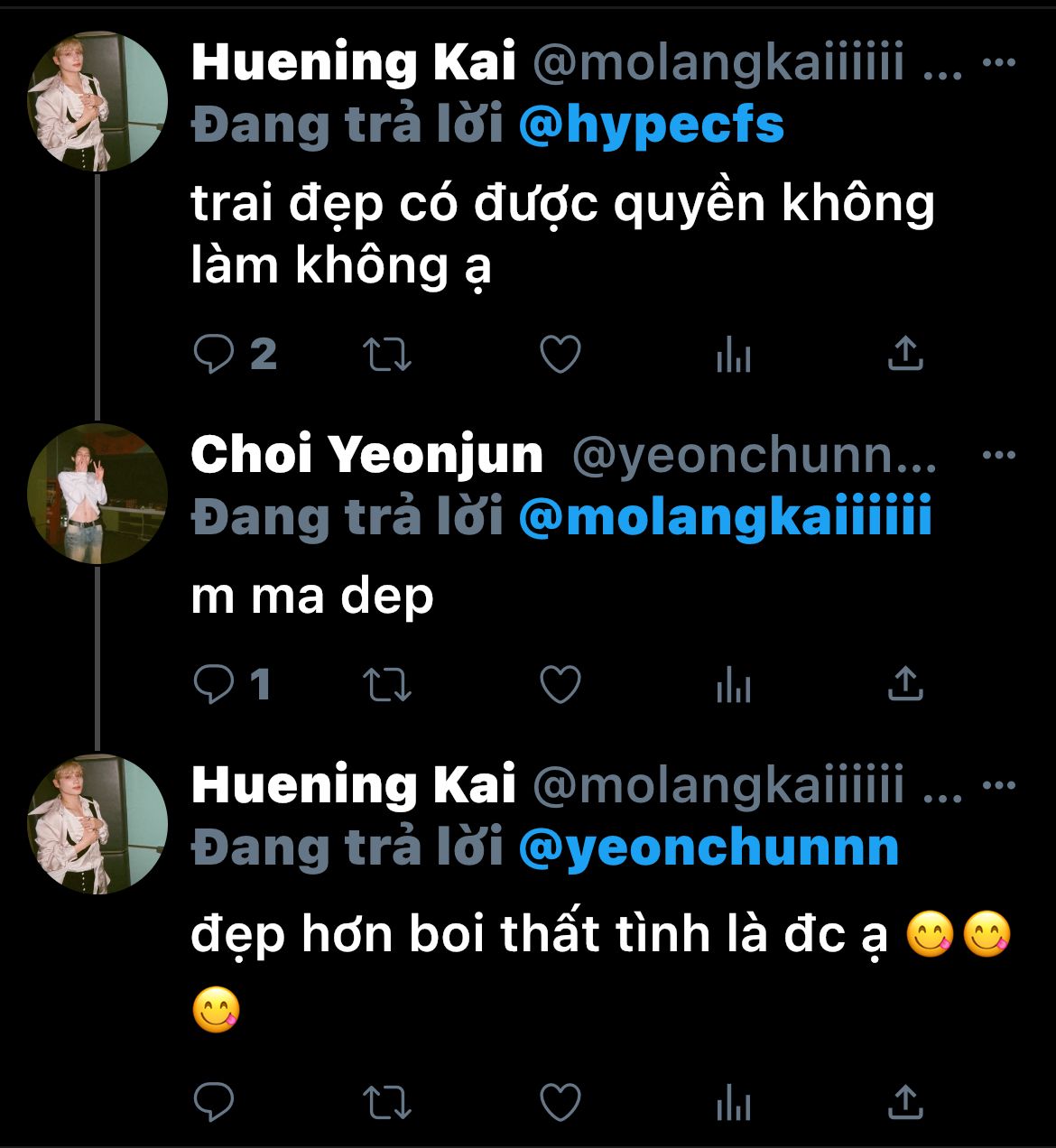Retweet the first Huening Kai tweet
The width and height of the screenshot is (1056, 1148).
coord(387,355)
